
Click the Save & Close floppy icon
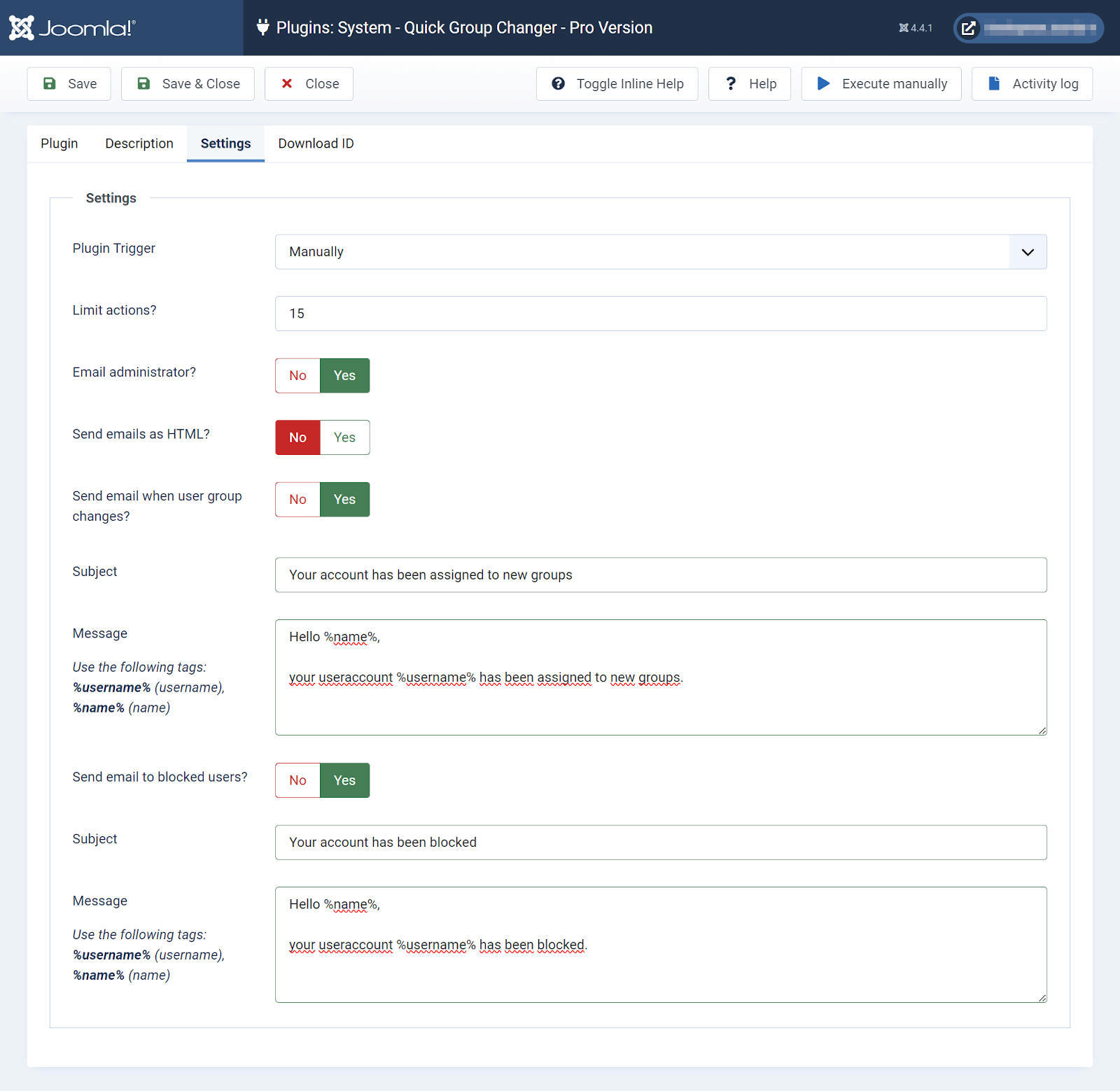pos(143,83)
